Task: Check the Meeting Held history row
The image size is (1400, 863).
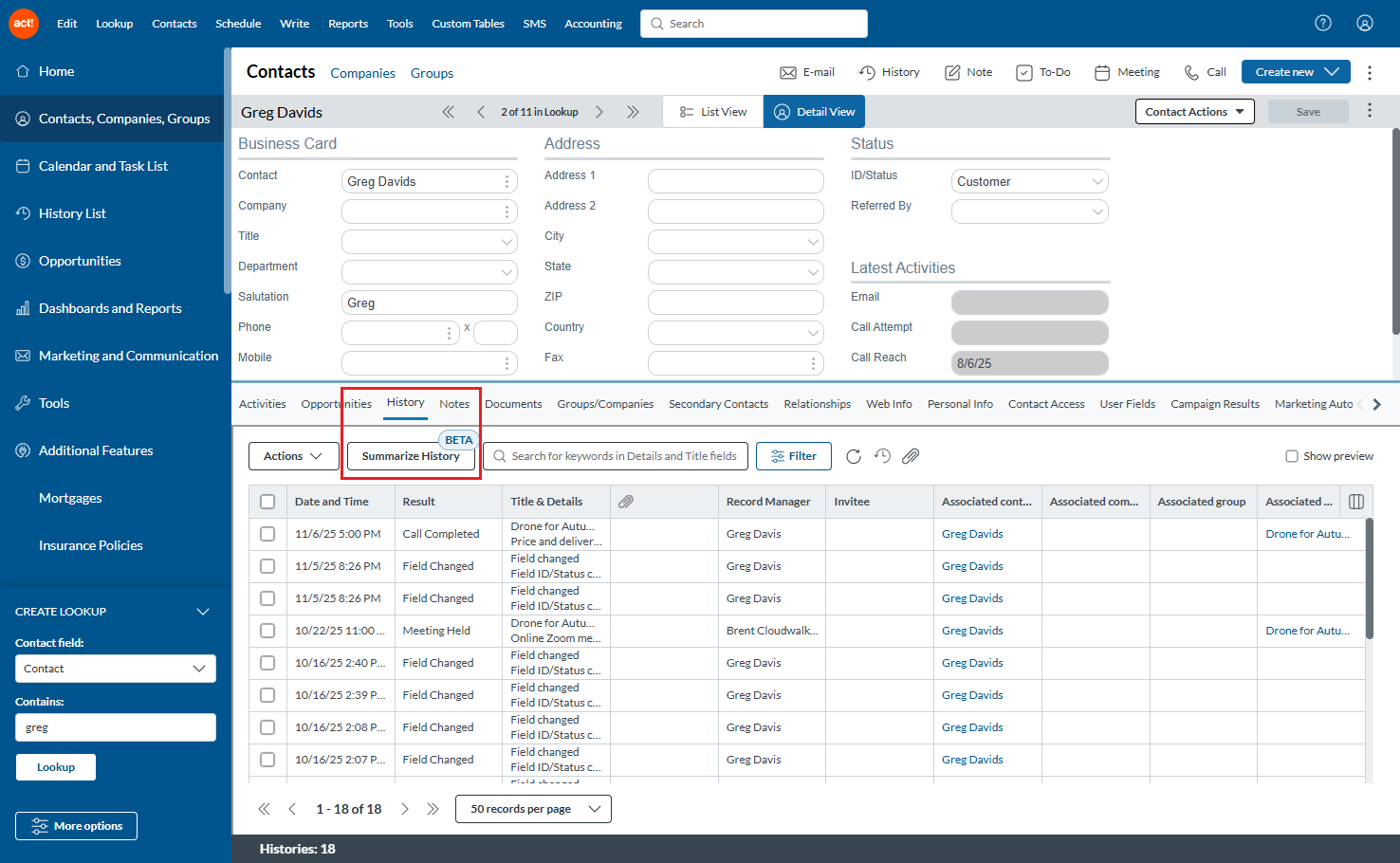Action: (x=267, y=631)
